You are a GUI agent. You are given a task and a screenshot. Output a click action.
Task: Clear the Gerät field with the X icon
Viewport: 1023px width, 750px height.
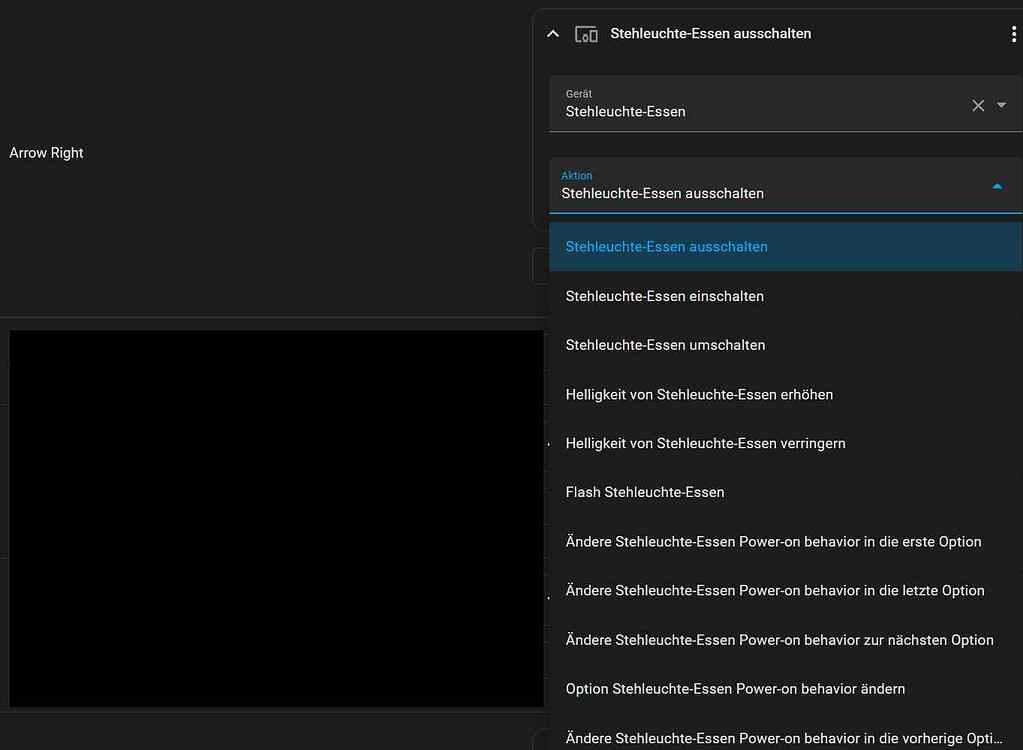pyautogui.click(x=977, y=106)
